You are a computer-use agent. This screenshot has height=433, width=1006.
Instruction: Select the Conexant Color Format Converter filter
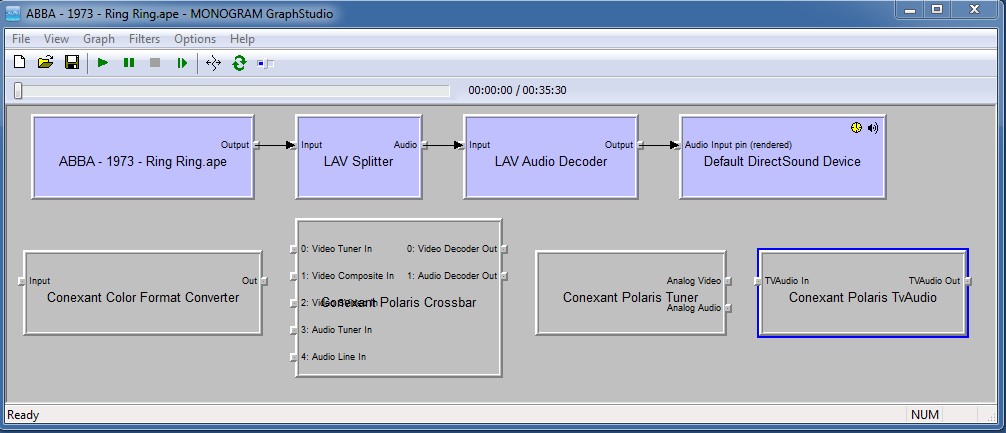point(142,293)
